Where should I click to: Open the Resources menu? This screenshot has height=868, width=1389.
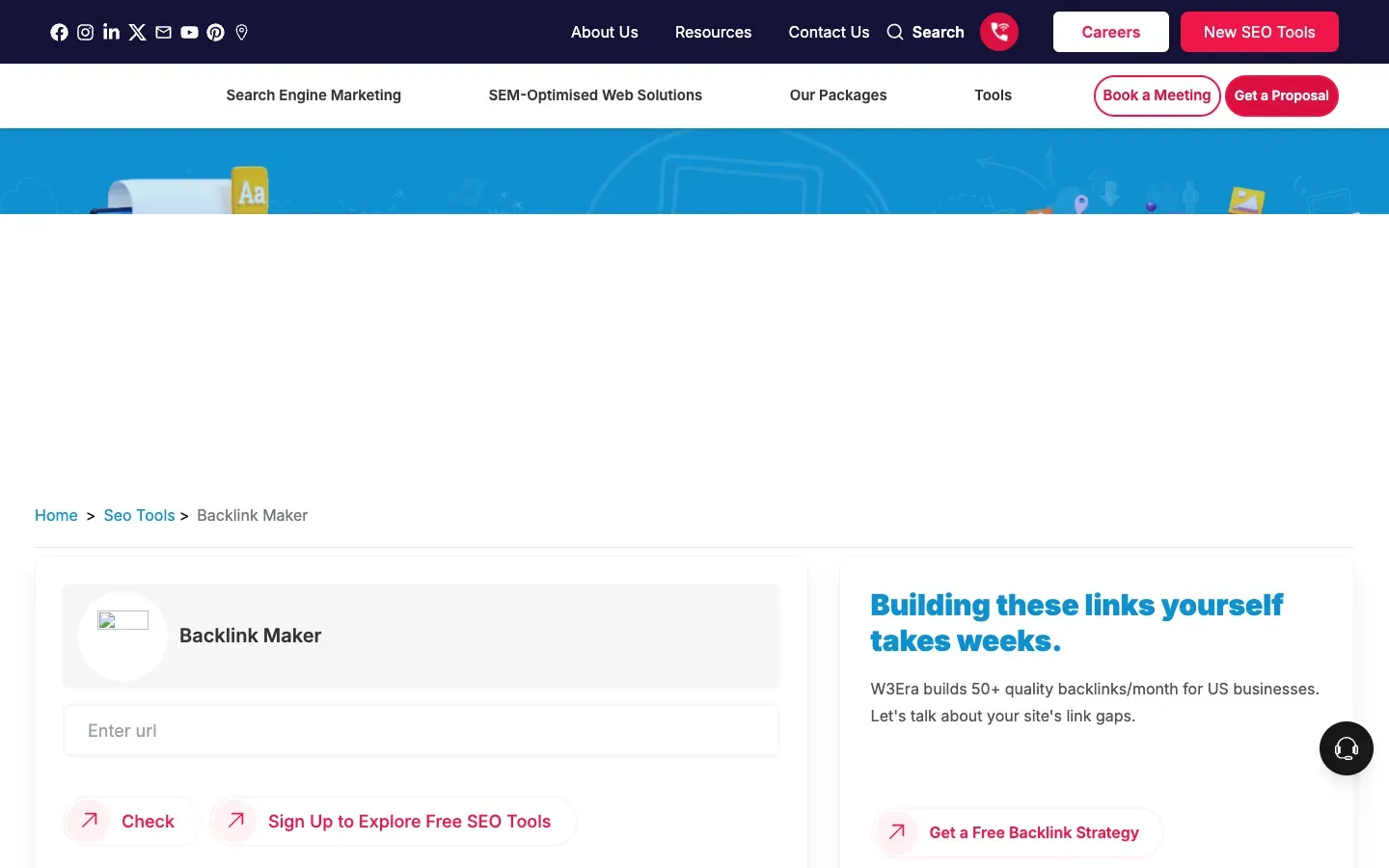(713, 32)
